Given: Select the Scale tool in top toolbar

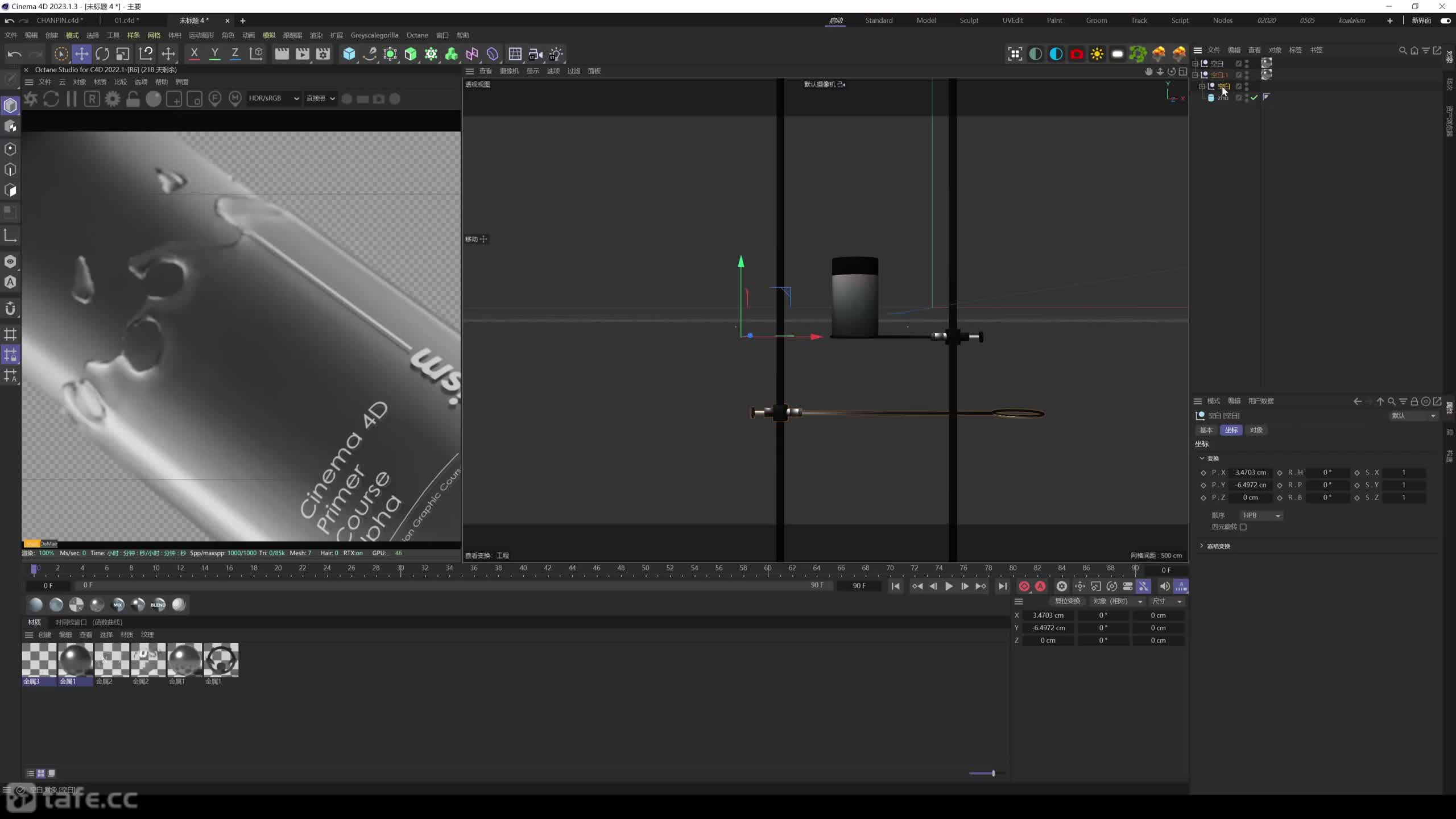Looking at the screenshot, I should tap(123, 54).
